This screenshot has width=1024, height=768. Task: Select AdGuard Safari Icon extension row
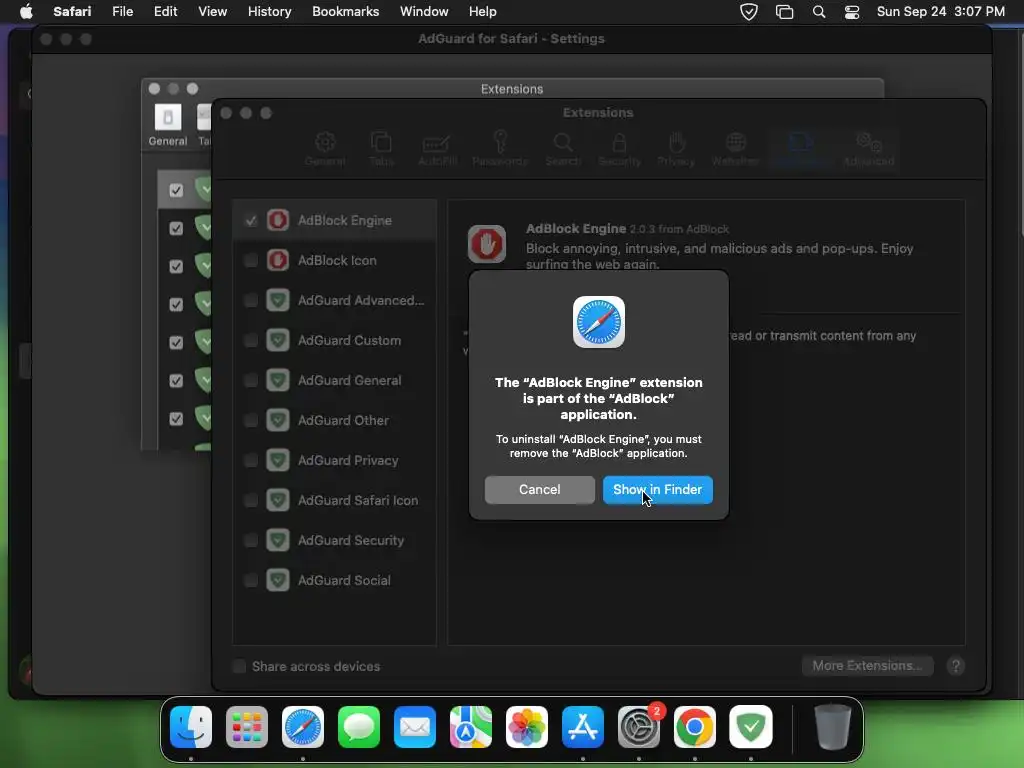point(334,500)
